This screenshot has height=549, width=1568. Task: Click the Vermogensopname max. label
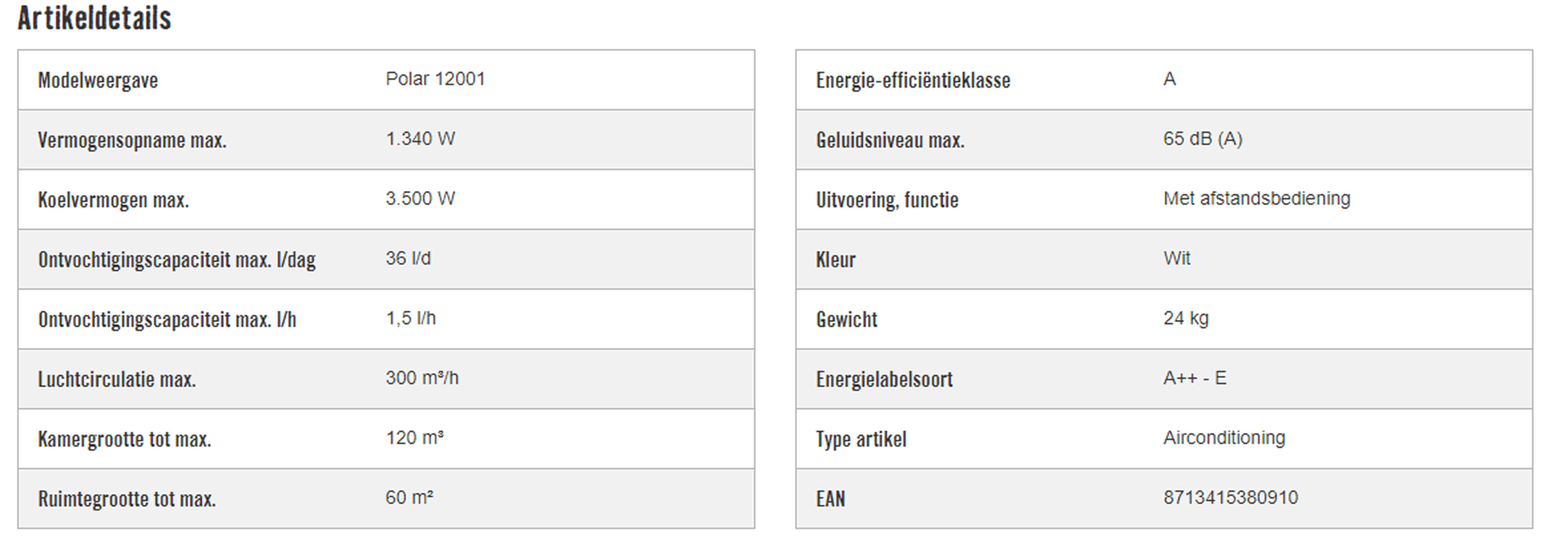(132, 141)
